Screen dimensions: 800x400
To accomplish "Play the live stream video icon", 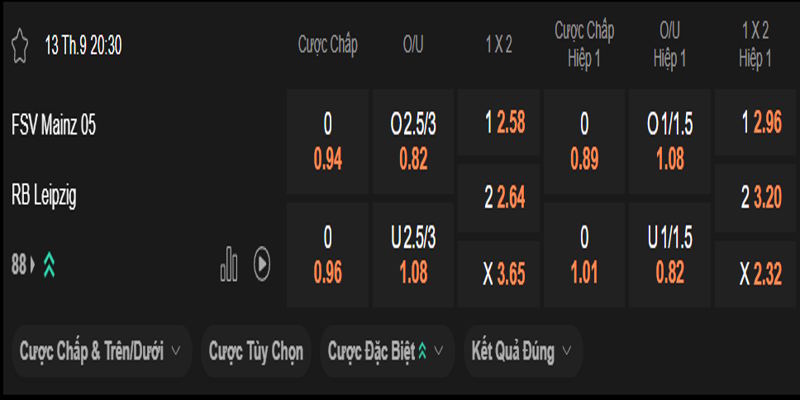I will (261, 265).
